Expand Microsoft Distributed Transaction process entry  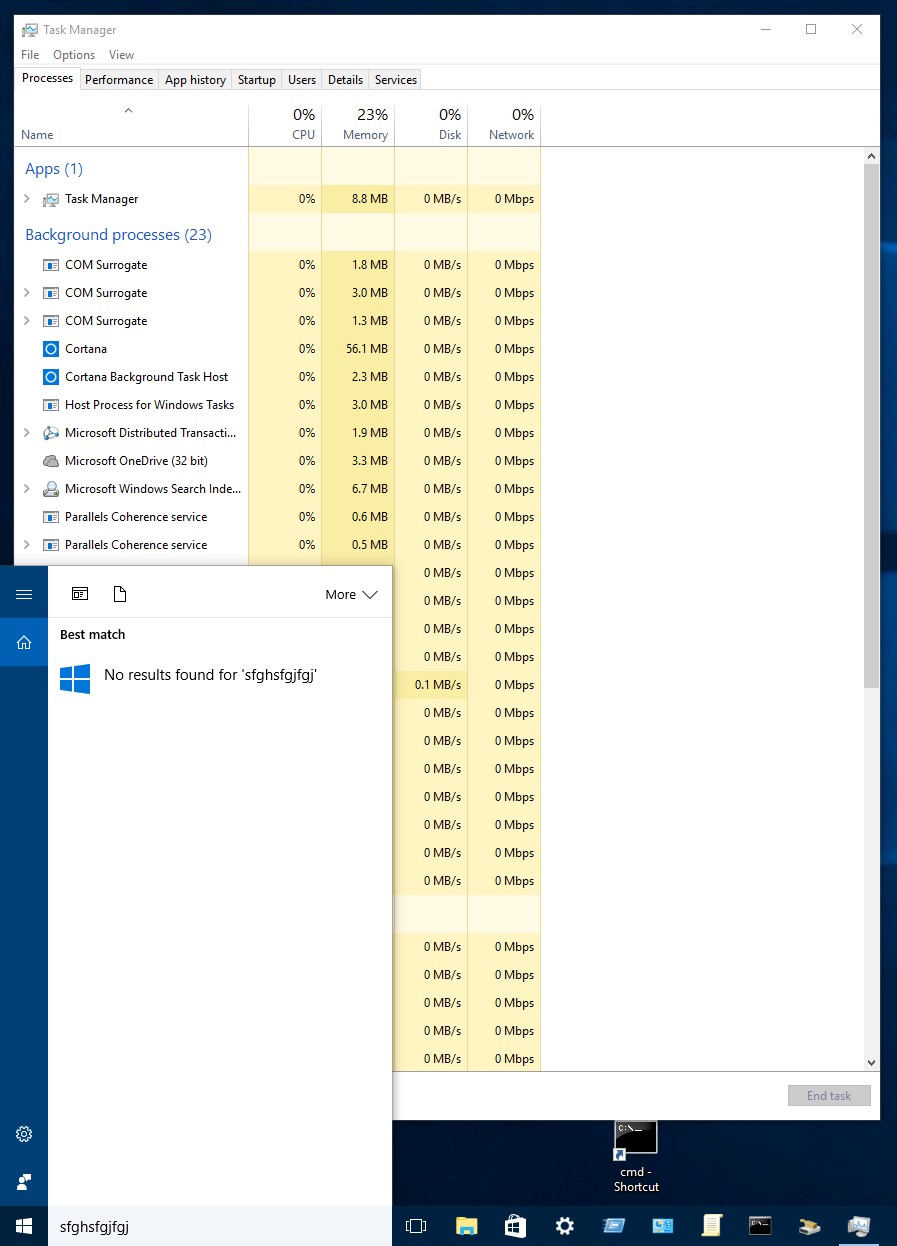(27, 433)
